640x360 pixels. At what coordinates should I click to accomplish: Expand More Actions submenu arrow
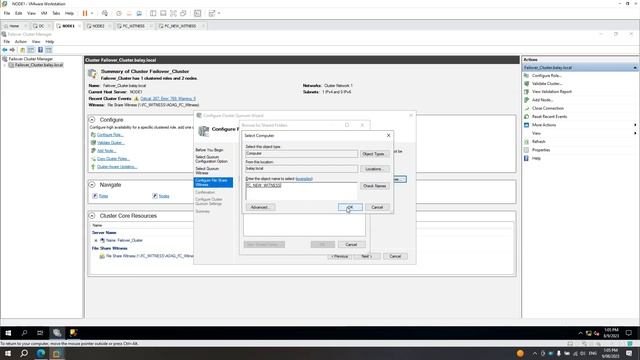(635, 125)
